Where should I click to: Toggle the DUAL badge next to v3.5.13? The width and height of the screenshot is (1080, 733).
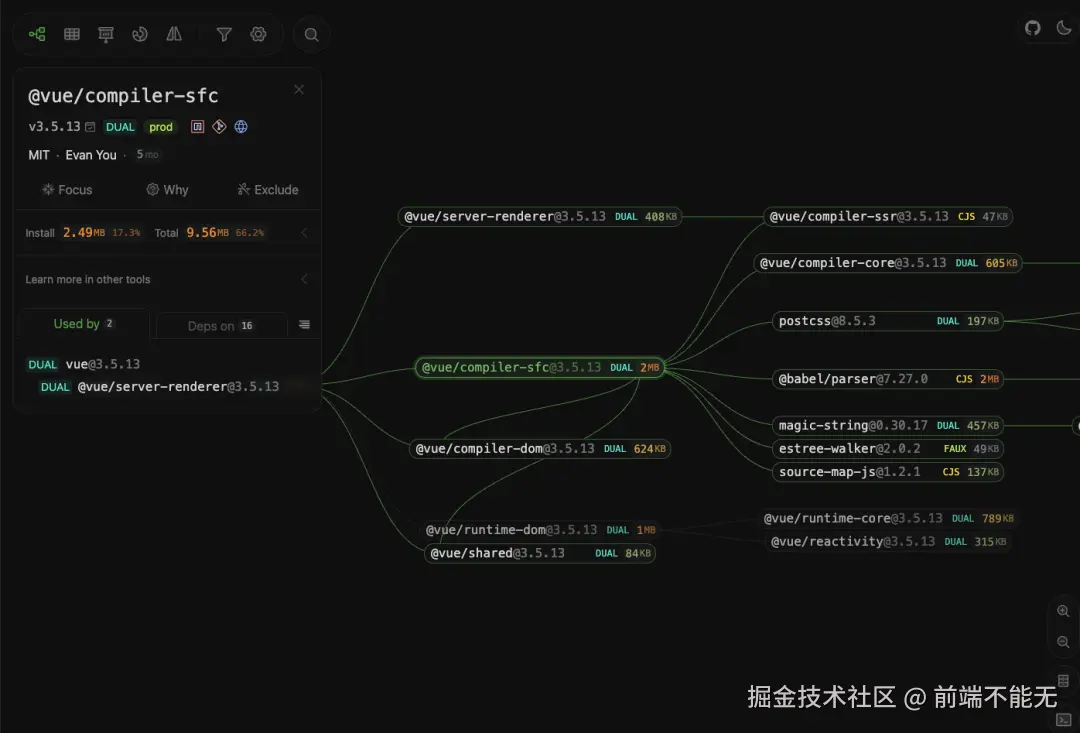pos(119,127)
